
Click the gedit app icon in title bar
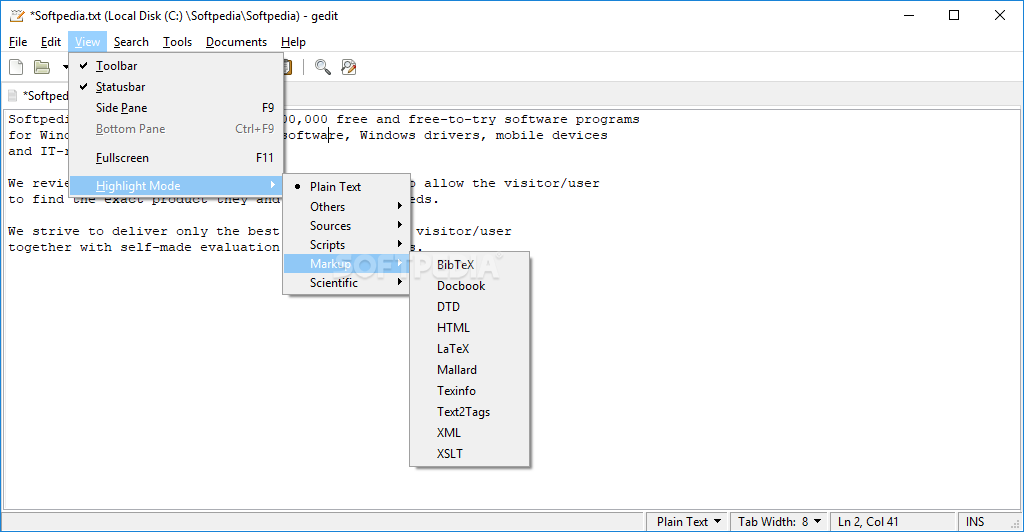17,16
